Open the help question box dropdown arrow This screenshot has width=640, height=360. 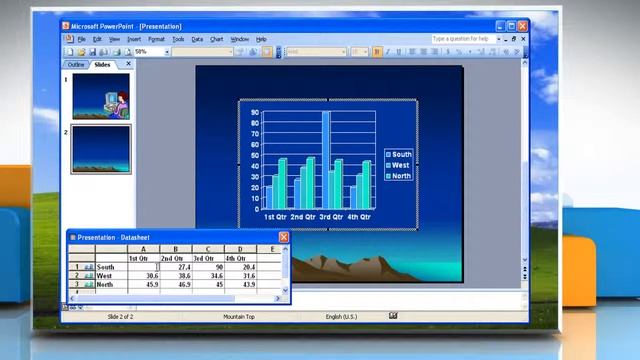(499, 39)
